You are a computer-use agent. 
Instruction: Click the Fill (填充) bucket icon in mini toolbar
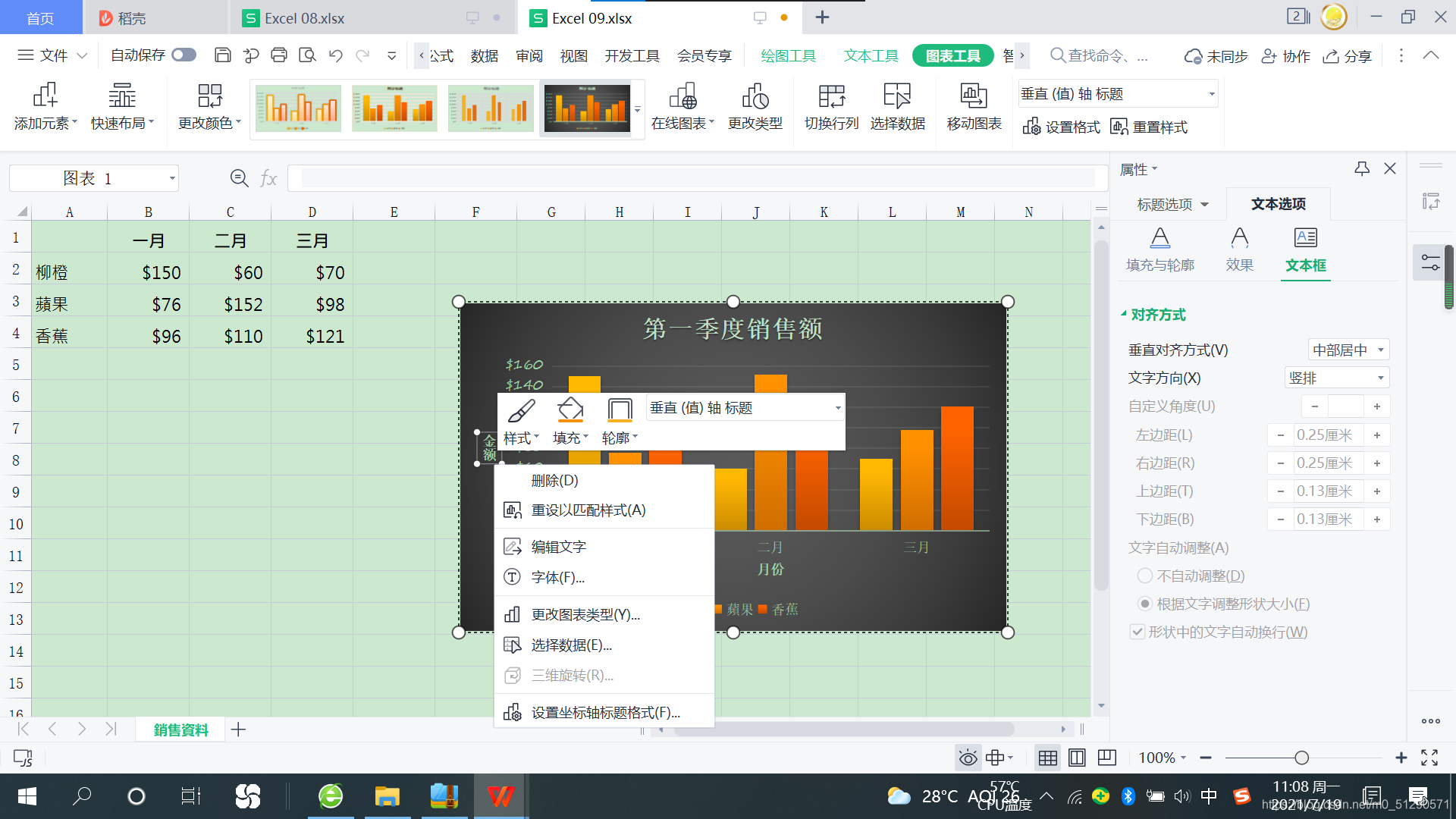[x=570, y=411]
